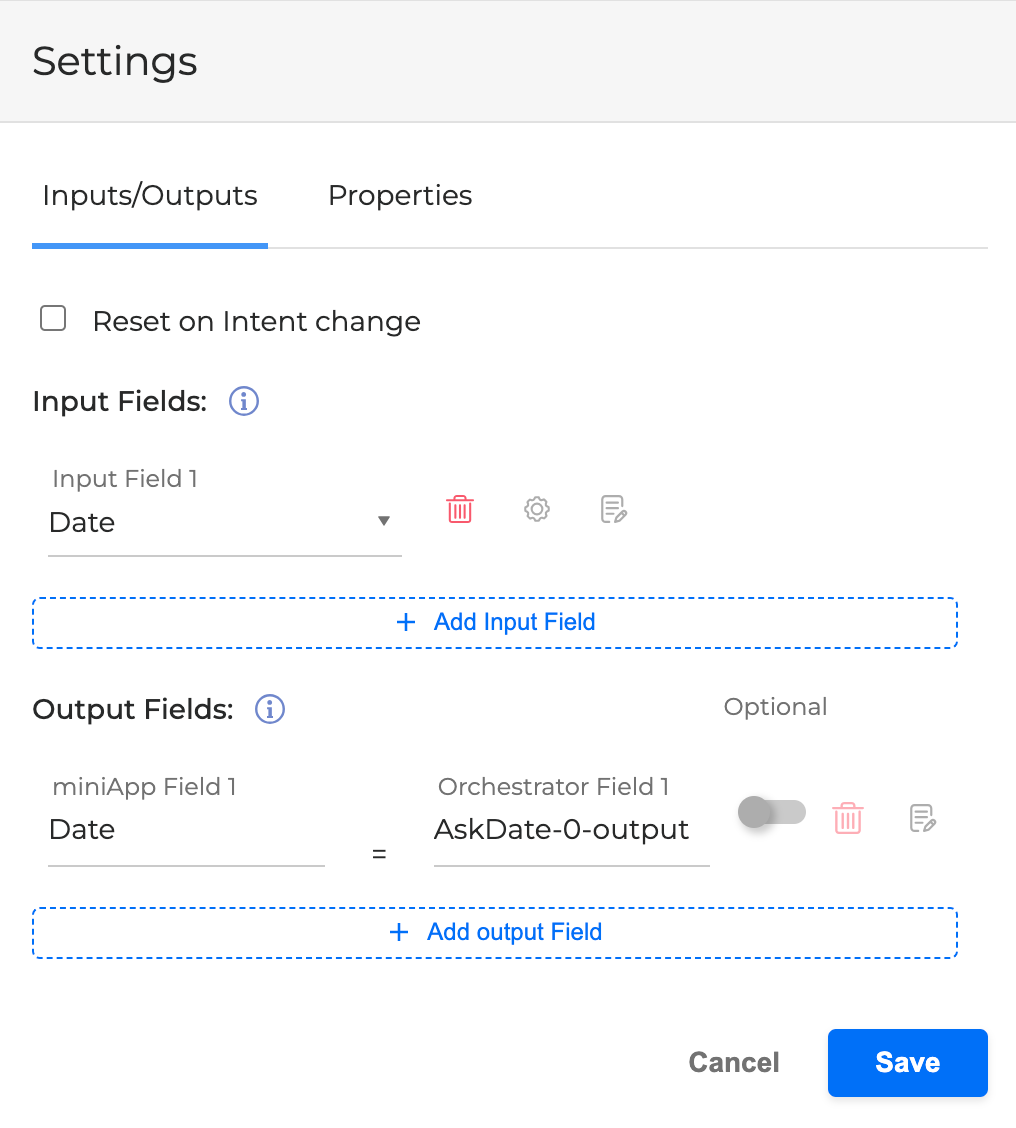Switch to the Properties tab
This screenshot has width=1016, height=1128.
click(x=400, y=195)
